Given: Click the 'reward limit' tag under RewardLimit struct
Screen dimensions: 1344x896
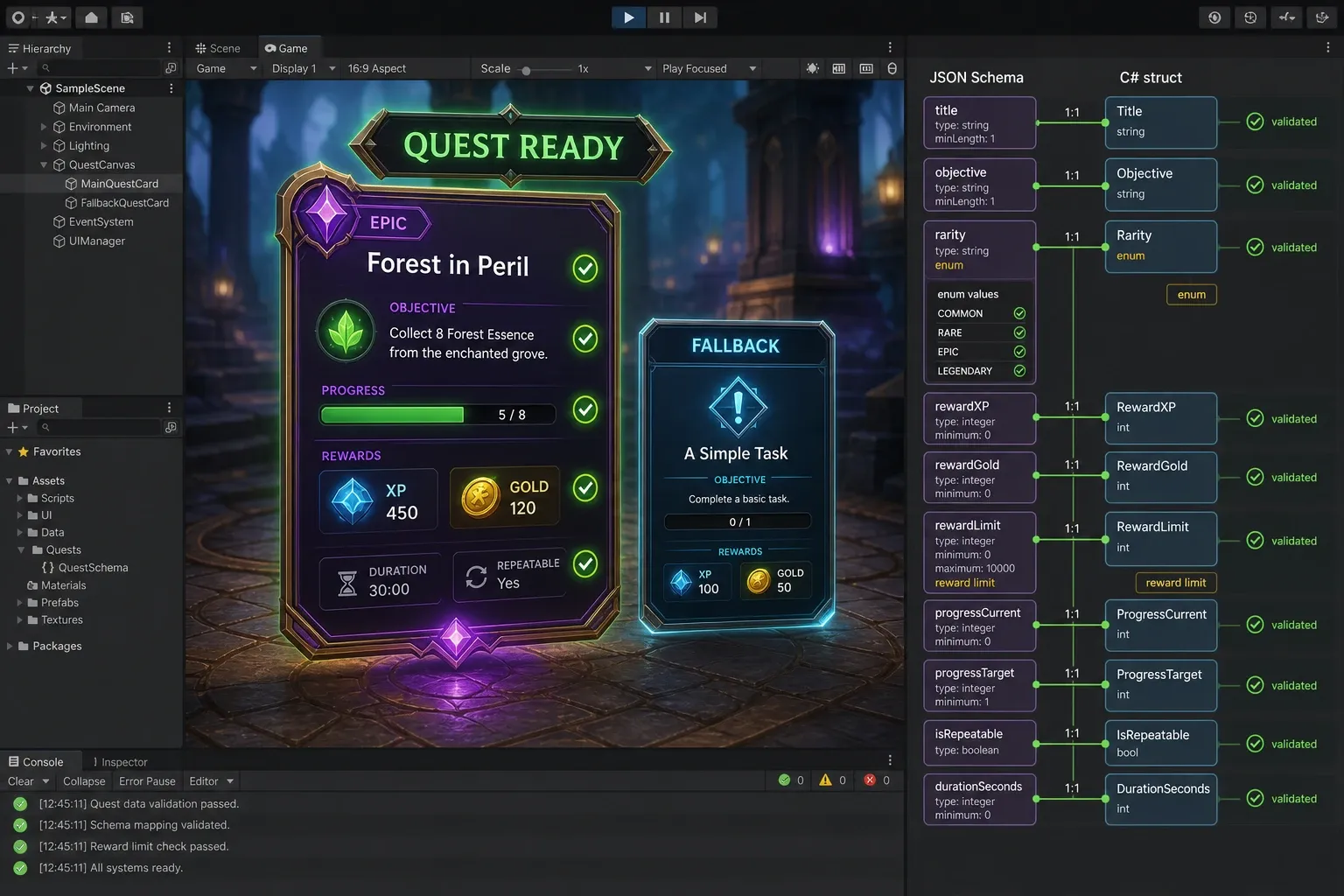Looking at the screenshot, I should [1176, 583].
